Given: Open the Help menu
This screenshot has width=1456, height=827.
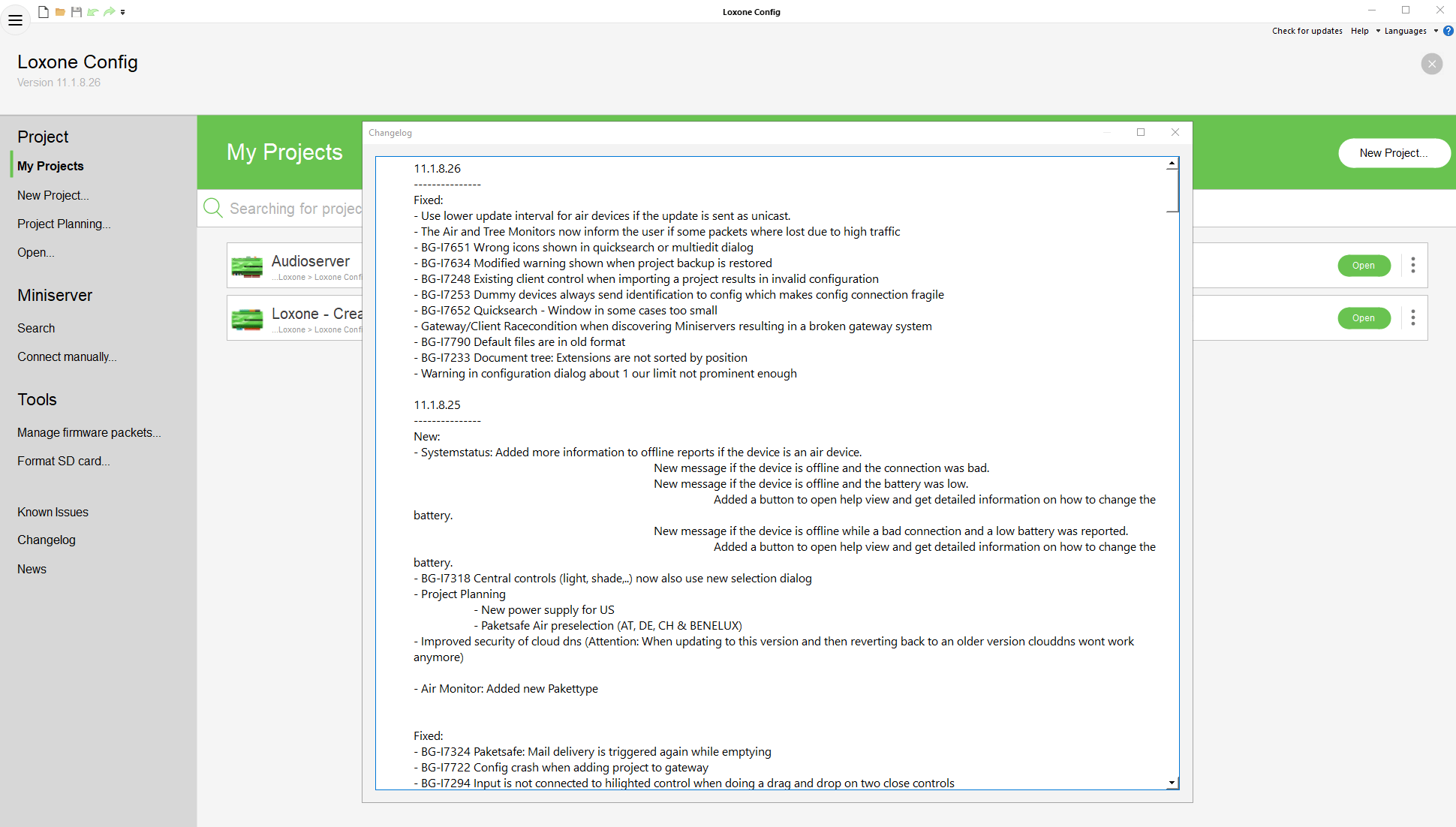Looking at the screenshot, I should [1359, 31].
